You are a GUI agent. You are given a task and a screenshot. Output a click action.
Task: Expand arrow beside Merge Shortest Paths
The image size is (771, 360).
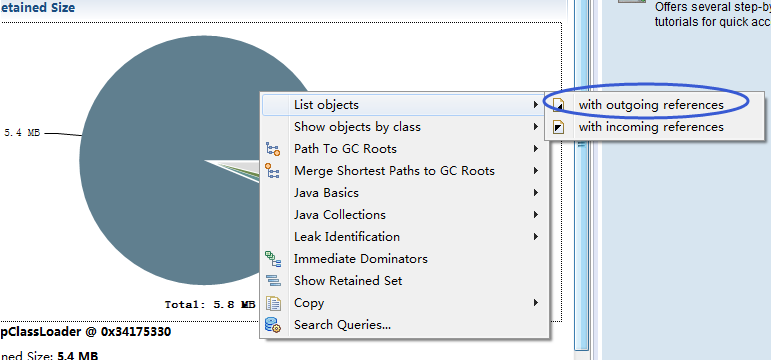(536, 171)
